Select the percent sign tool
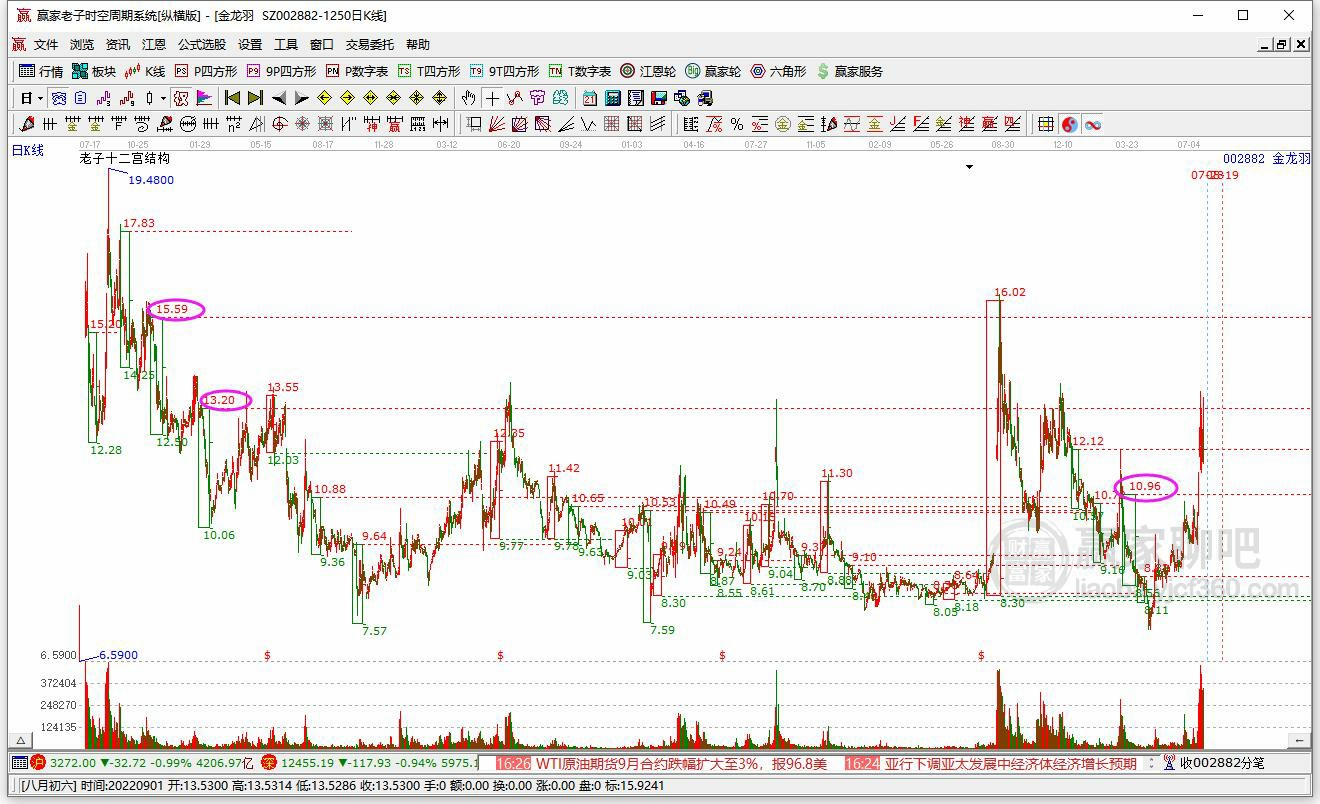 click(737, 124)
